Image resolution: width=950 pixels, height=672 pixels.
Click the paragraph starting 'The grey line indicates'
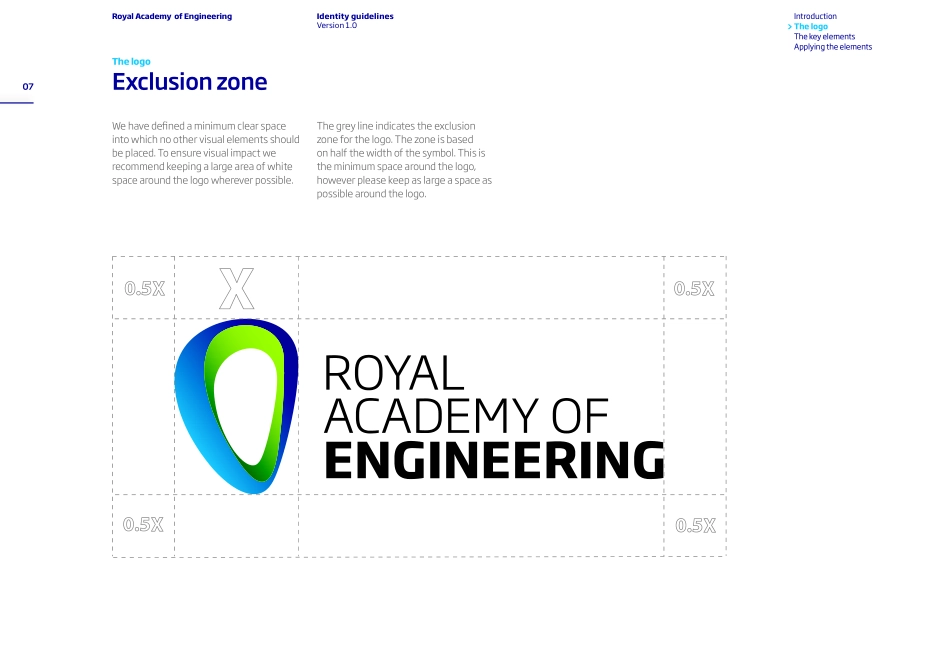tap(404, 160)
